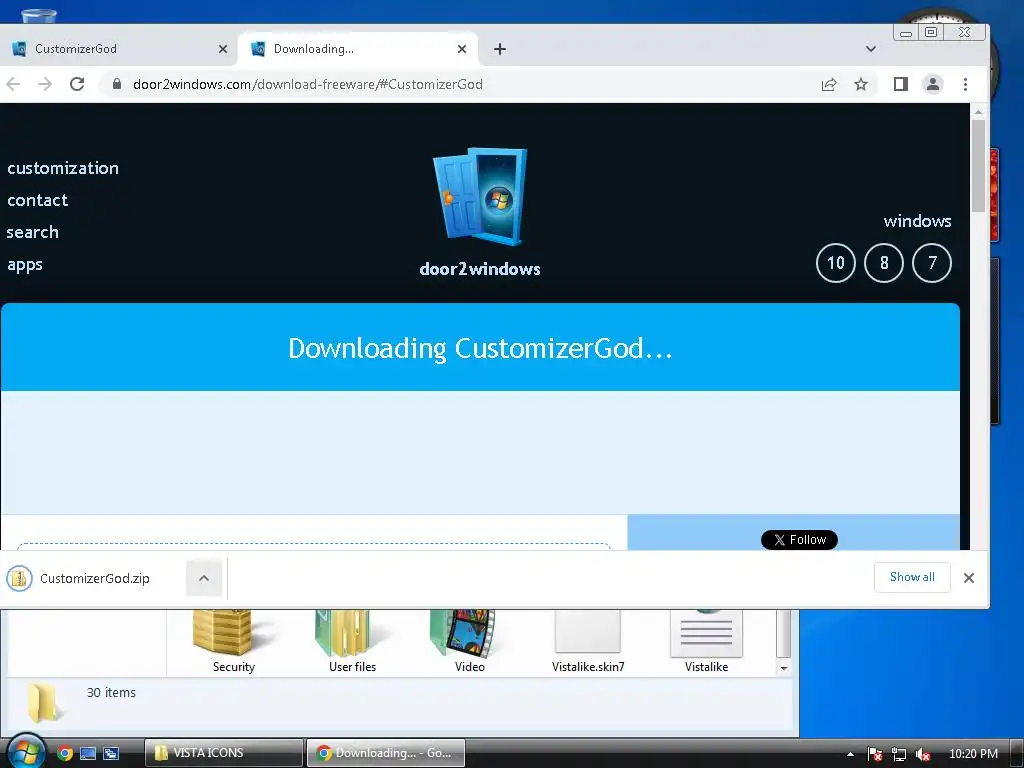
Task: Click the webpage vertical scrollbar thumb
Action: click(x=978, y=166)
